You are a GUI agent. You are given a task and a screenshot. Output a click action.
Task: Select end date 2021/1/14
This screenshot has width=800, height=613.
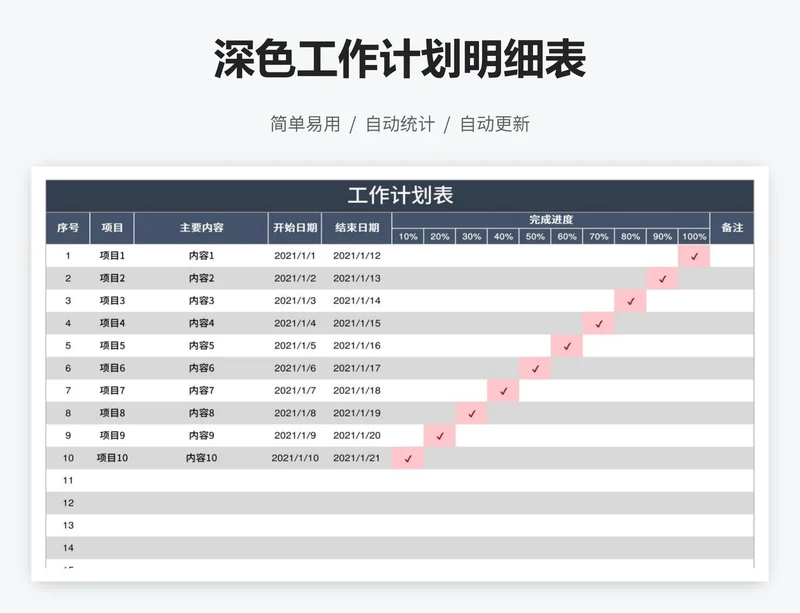[357, 301]
